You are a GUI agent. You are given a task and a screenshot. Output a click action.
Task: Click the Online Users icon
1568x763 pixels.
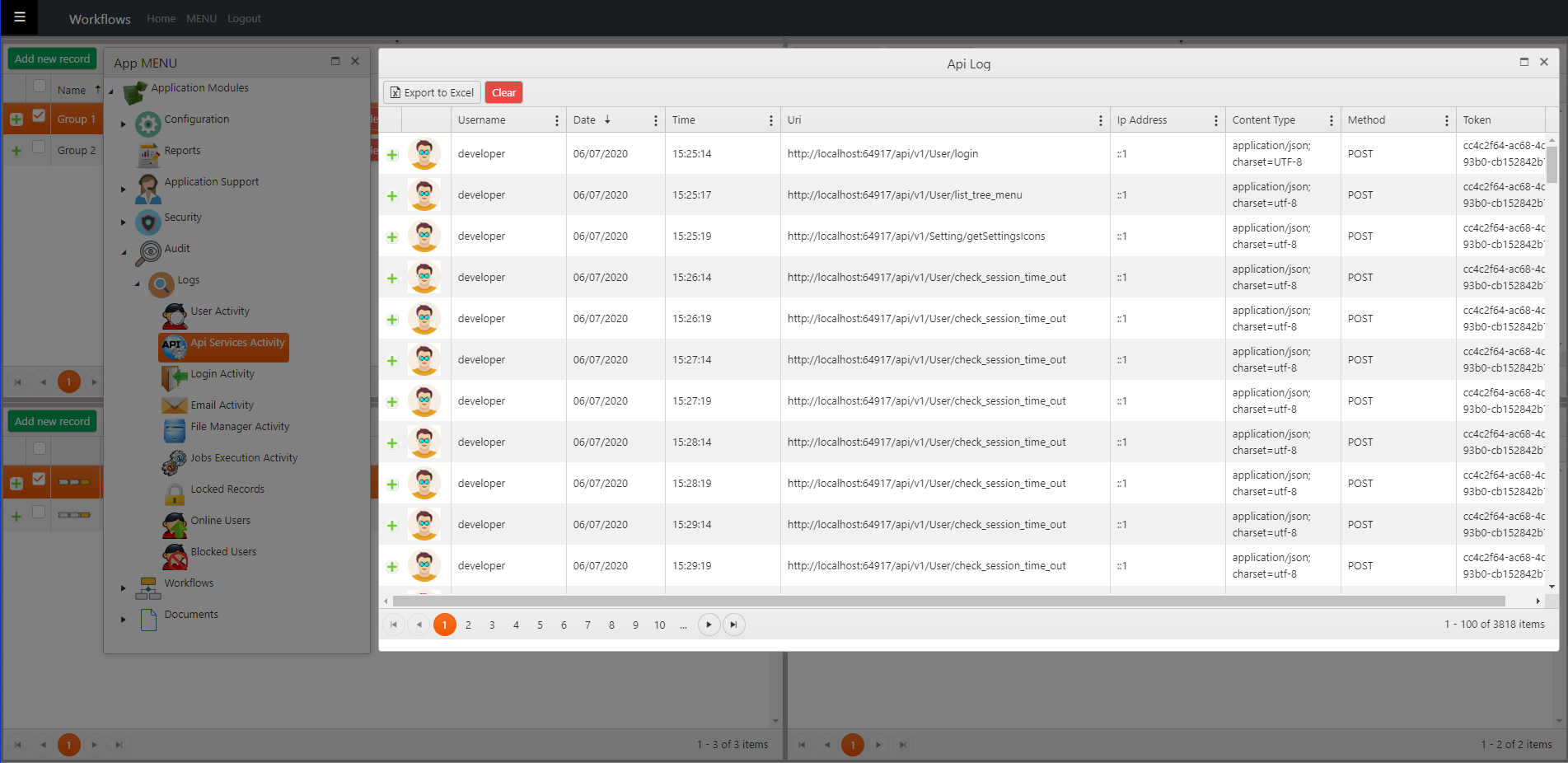tap(175, 526)
